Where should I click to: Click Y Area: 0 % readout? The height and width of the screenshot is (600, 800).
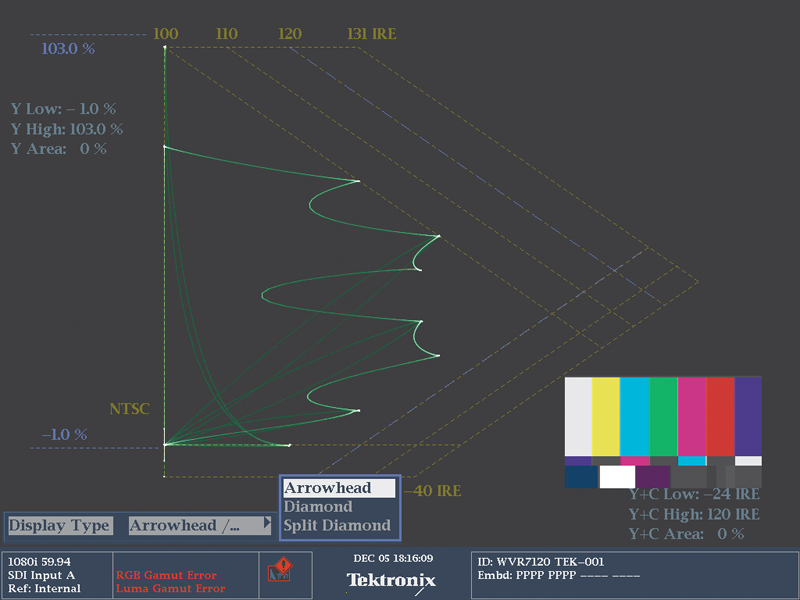(x=59, y=148)
